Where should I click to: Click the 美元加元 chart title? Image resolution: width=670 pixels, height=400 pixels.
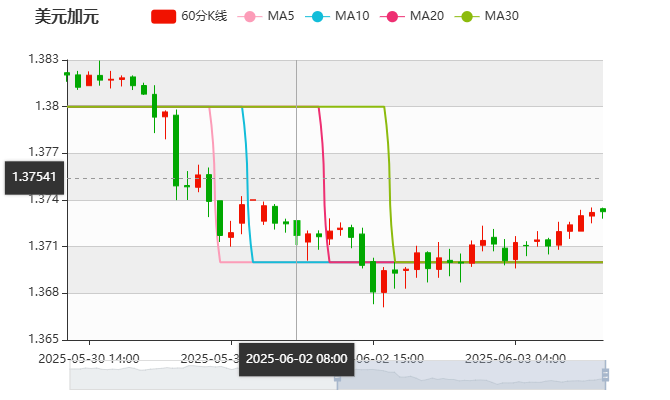point(67,17)
